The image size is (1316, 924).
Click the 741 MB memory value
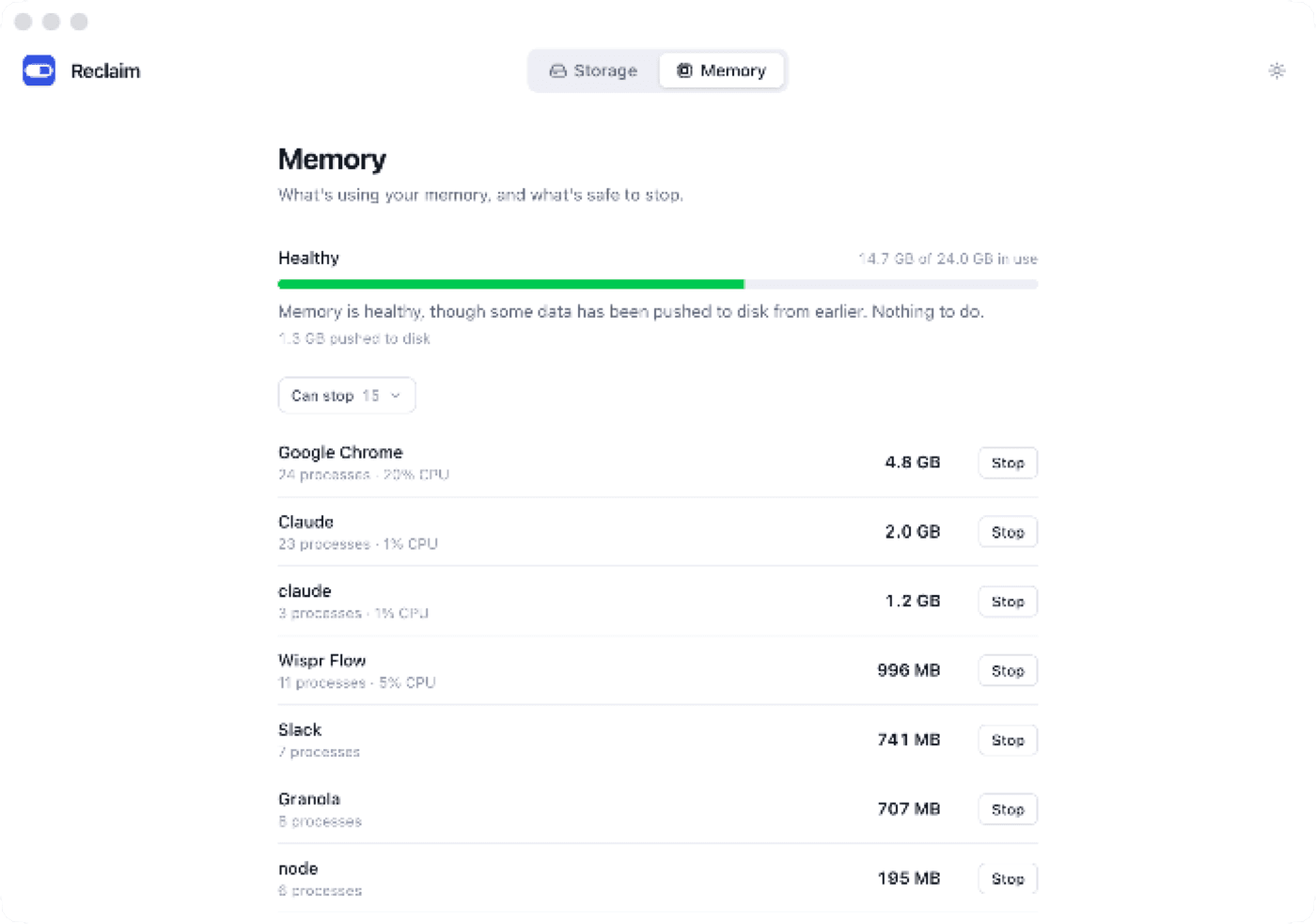[909, 740]
